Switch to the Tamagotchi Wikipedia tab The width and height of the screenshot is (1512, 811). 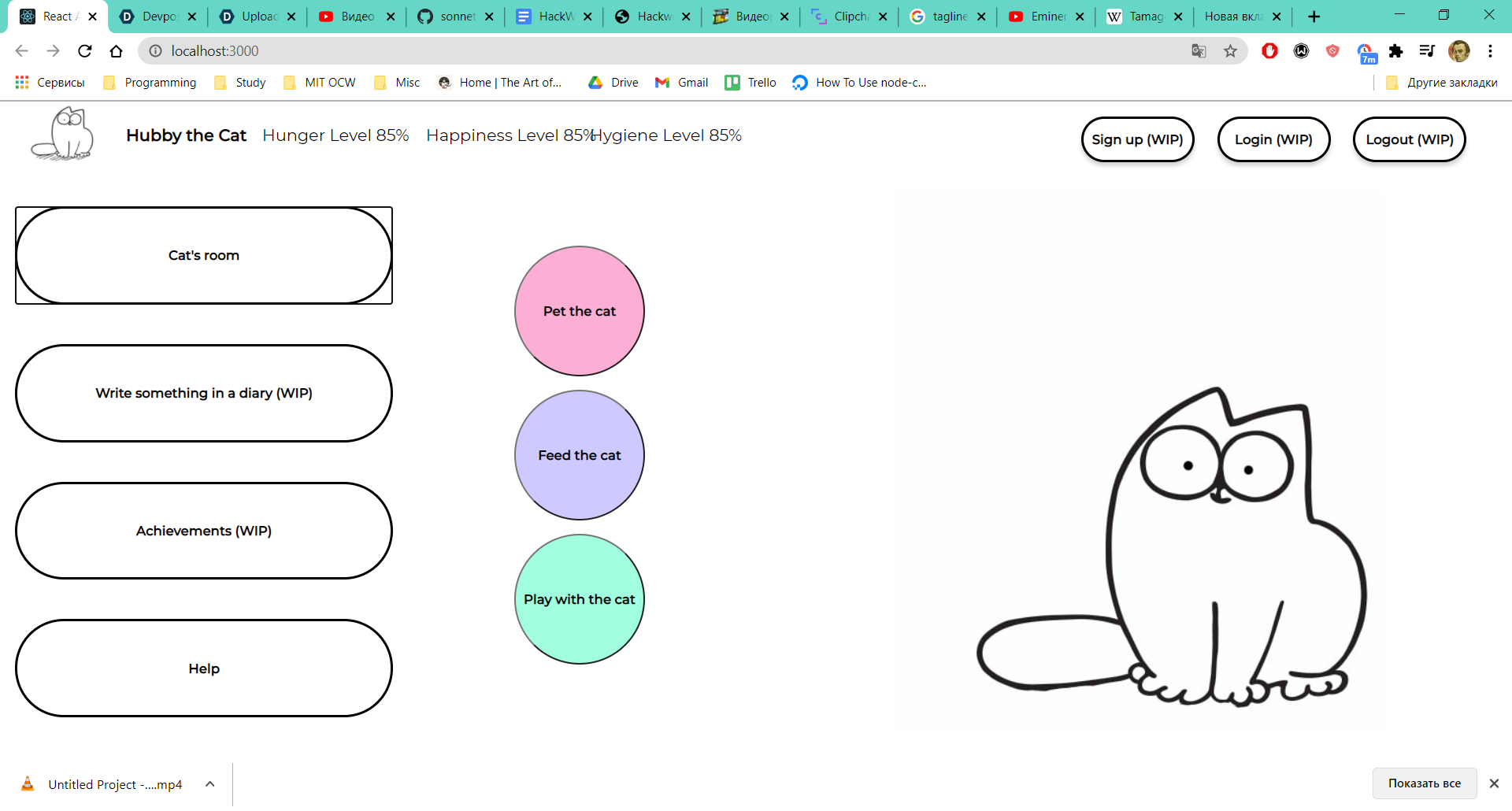pos(1146,17)
